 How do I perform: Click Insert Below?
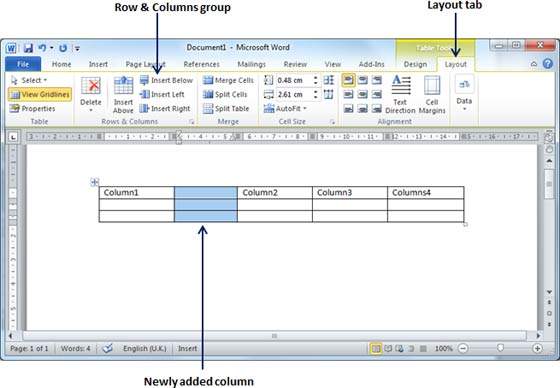pyautogui.click(x=166, y=80)
